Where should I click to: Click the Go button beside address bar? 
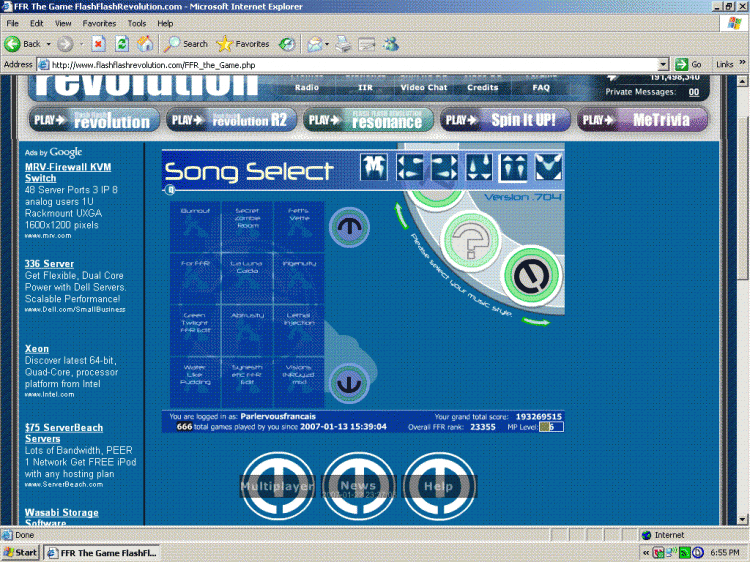(x=689, y=64)
